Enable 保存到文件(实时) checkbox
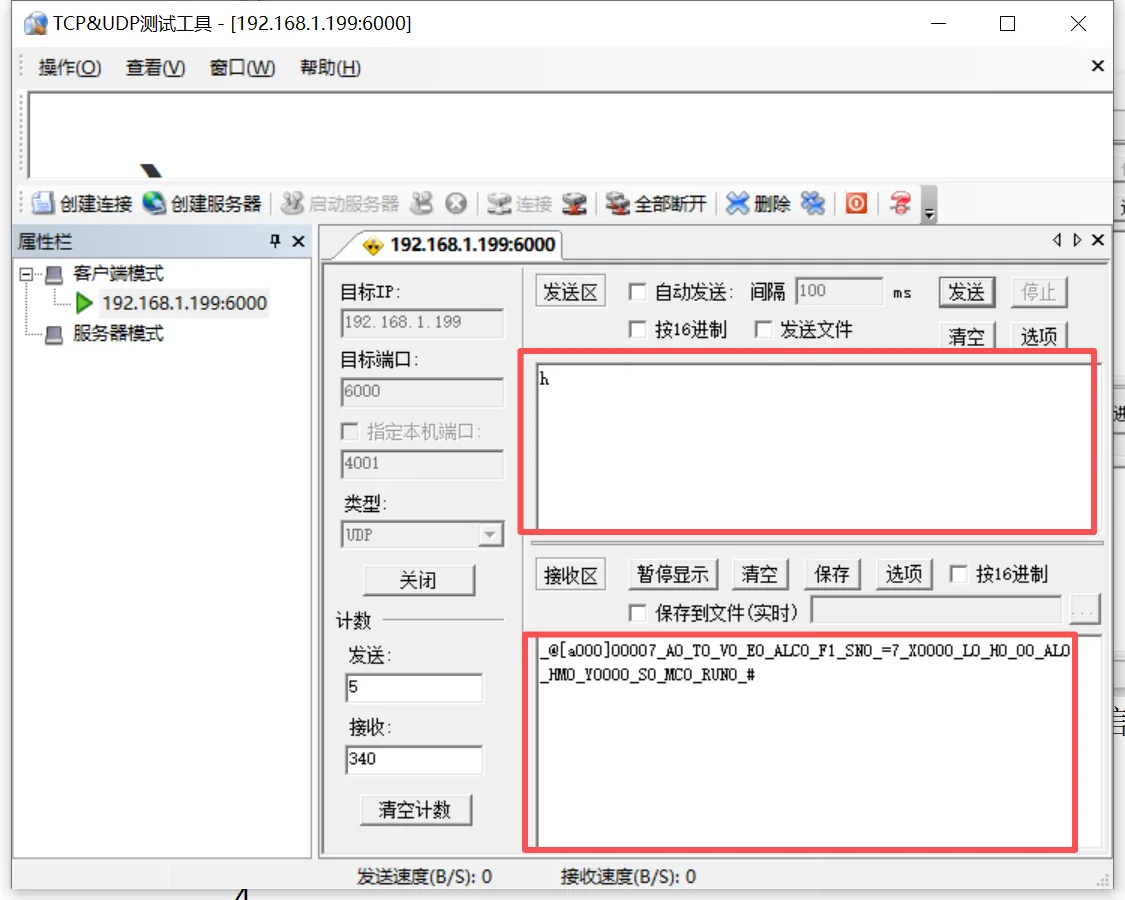Screen dimensions: 1125x900 point(637,613)
